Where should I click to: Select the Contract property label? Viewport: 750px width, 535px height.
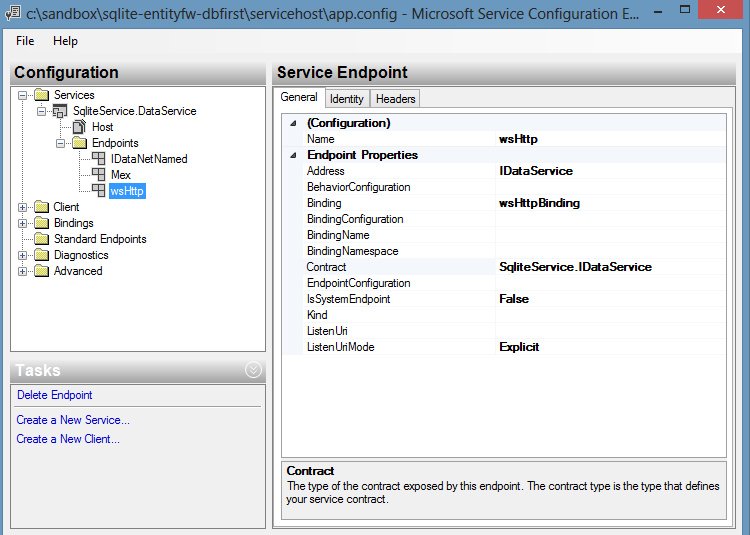pyautogui.click(x=326, y=267)
